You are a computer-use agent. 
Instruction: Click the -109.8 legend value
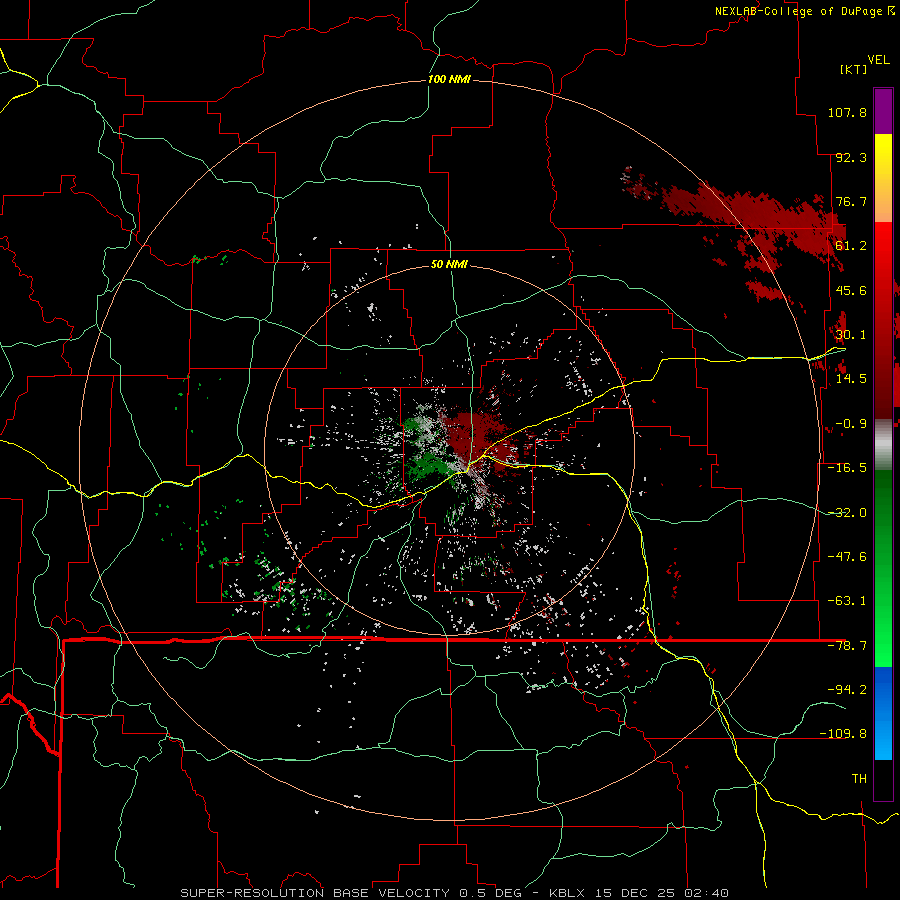tap(843, 734)
